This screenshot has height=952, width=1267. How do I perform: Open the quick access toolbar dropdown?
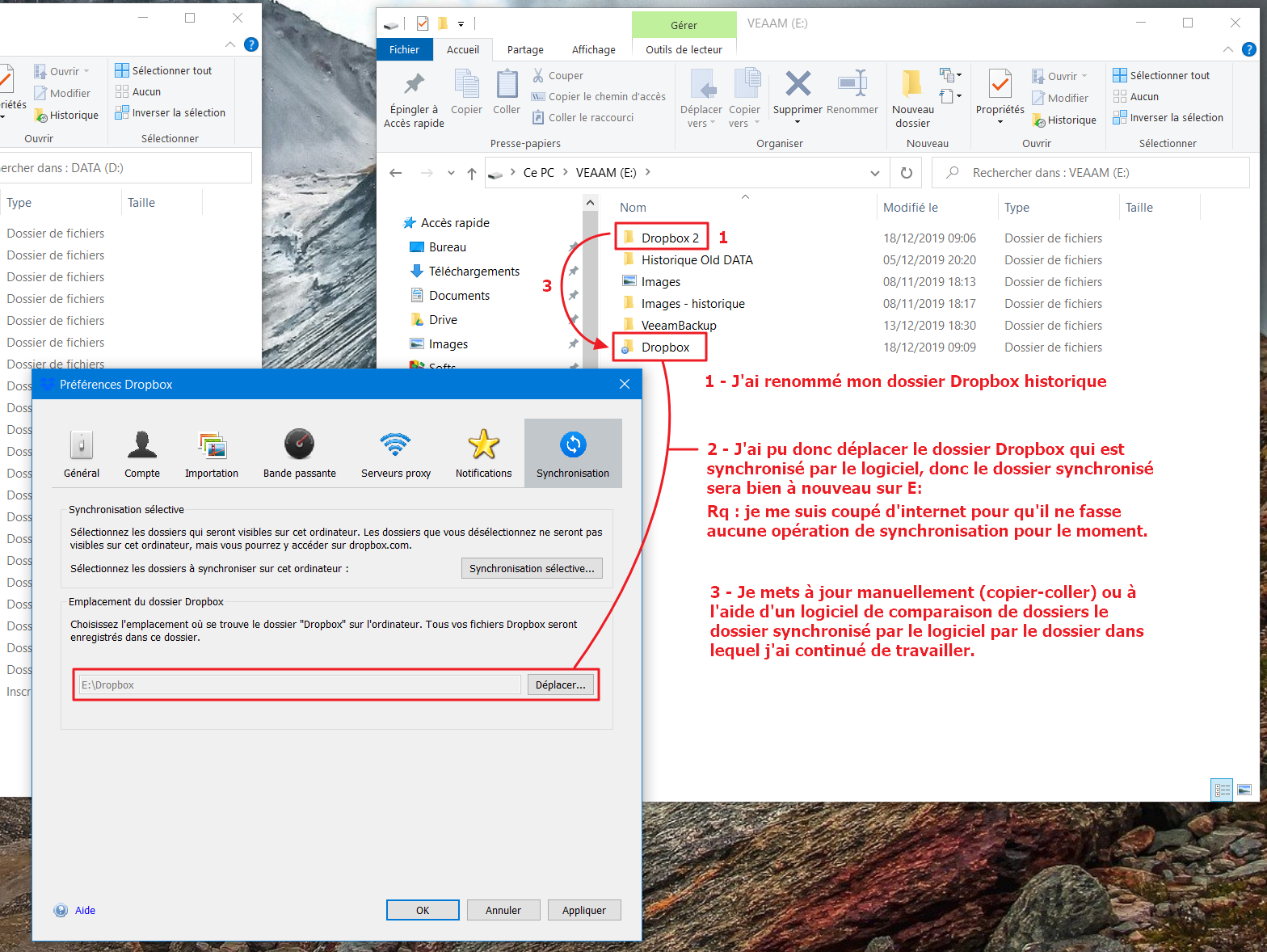tap(461, 24)
